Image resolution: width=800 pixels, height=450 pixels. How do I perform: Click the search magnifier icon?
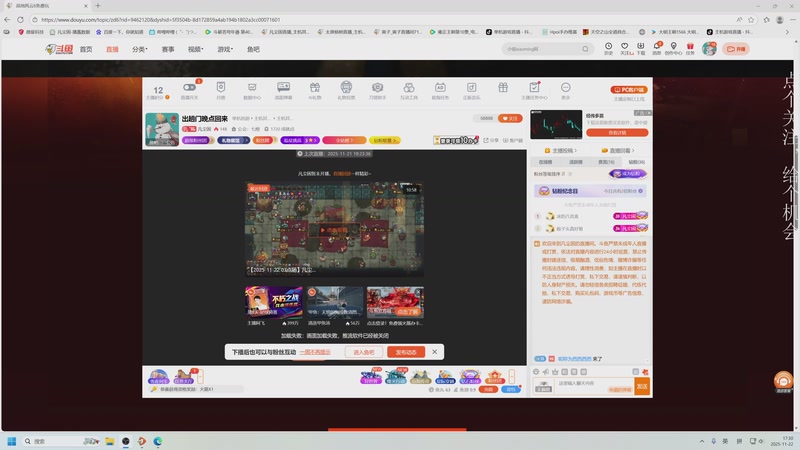[585, 49]
